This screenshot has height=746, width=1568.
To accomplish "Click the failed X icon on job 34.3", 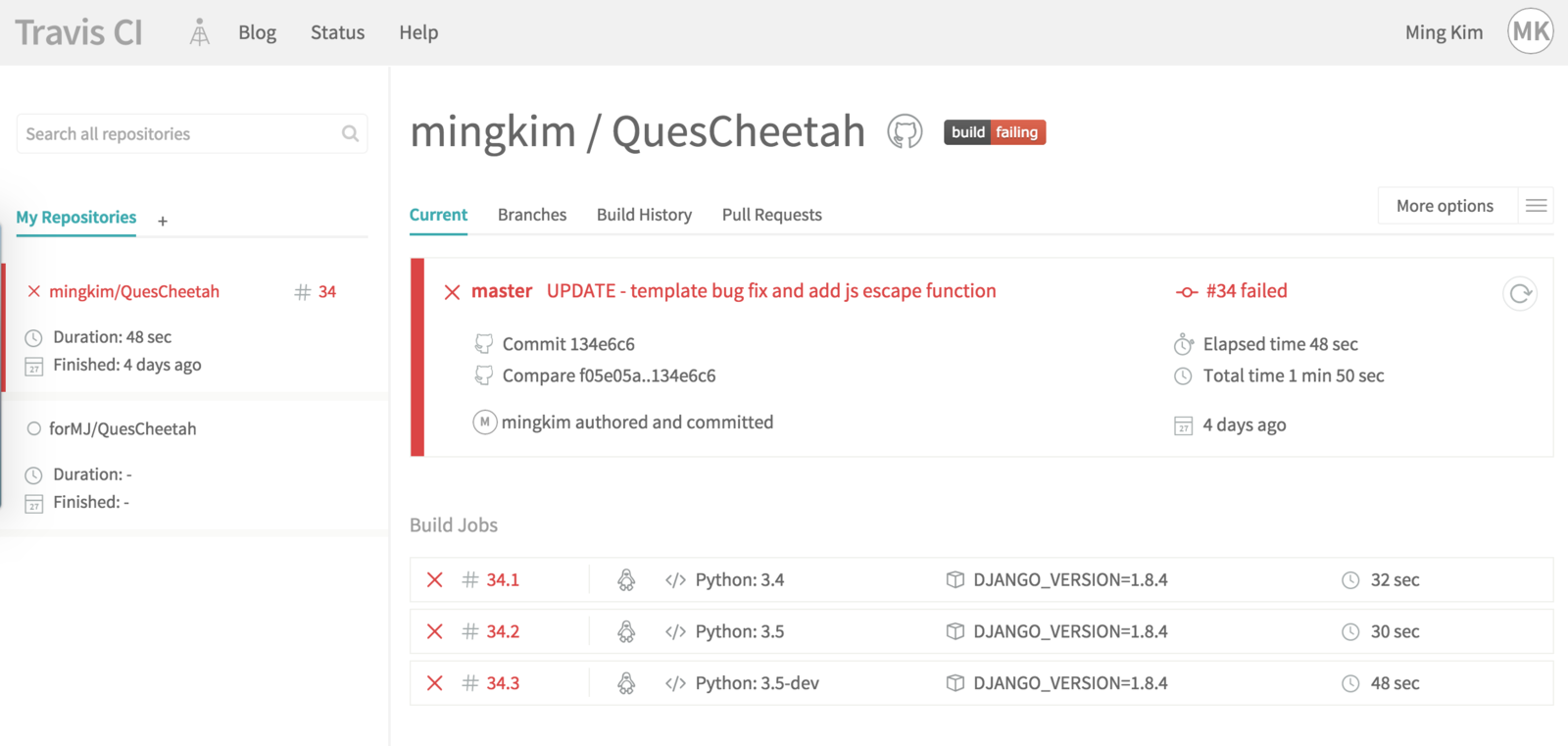I will point(435,683).
